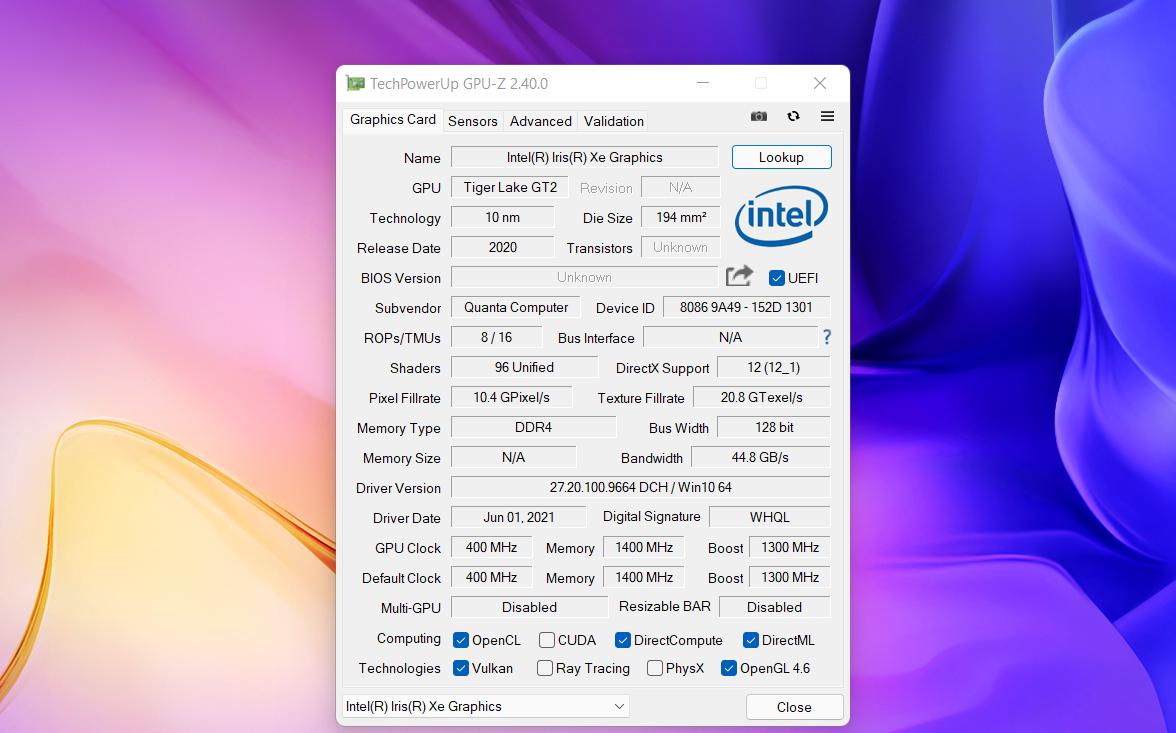Screen dimensions: 1176x733
Task: Click the refresh icon
Action: pyautogui.click(x=794, y=116)
